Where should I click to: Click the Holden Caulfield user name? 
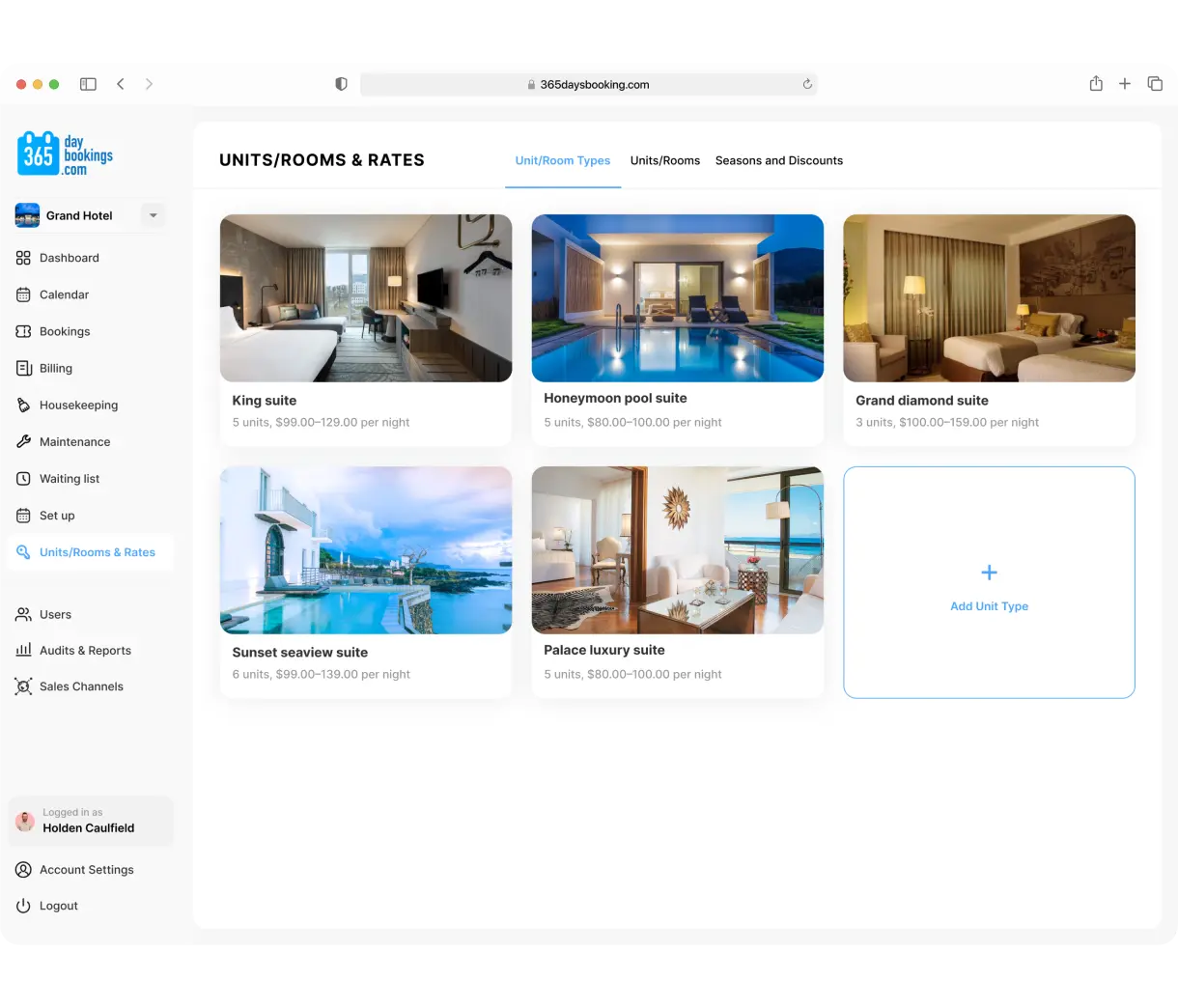coord(89,827)
